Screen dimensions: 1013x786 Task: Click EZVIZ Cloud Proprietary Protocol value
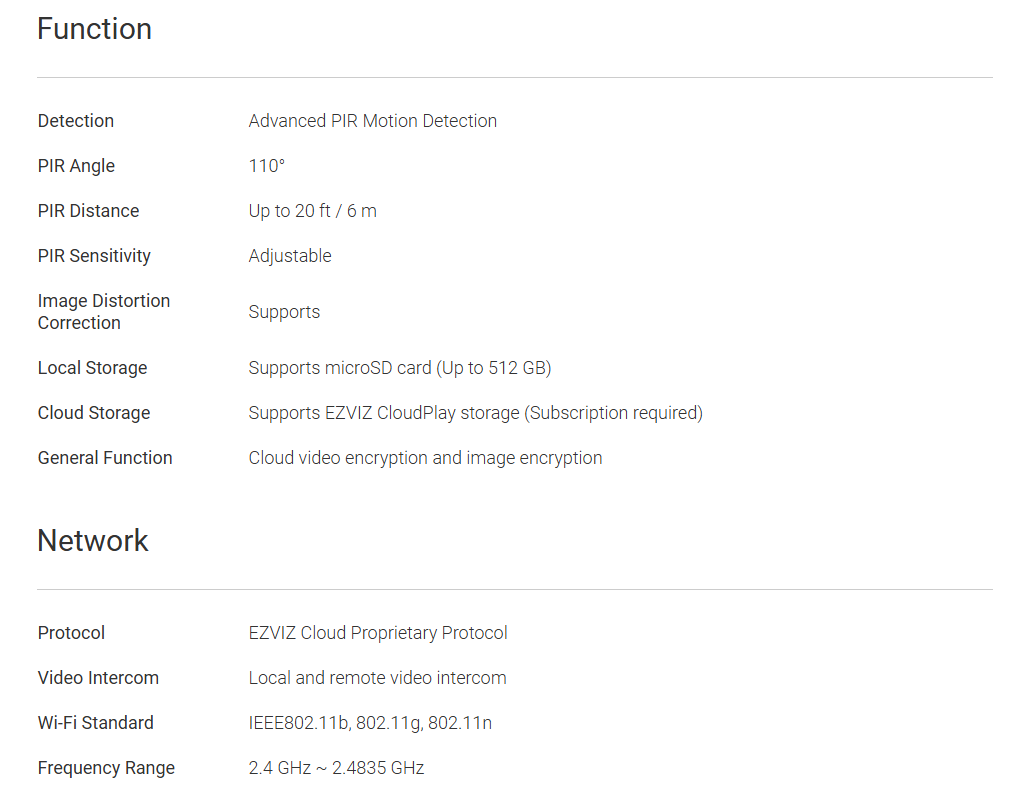[378, 633]
